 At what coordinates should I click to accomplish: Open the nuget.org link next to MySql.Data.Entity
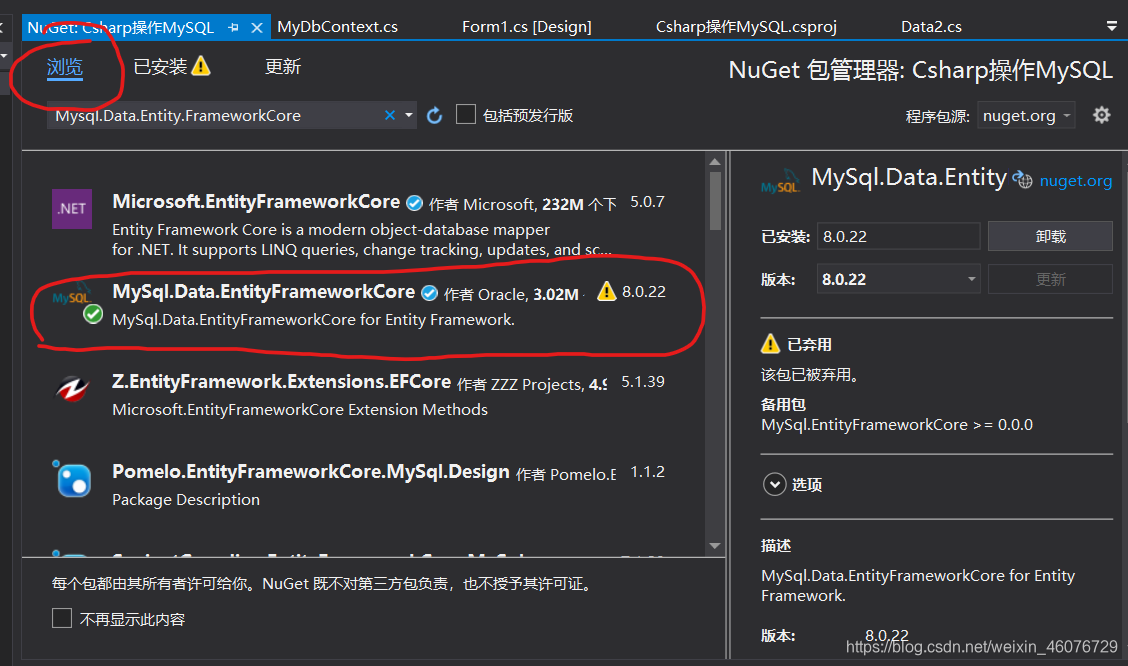pos(1076,180)
